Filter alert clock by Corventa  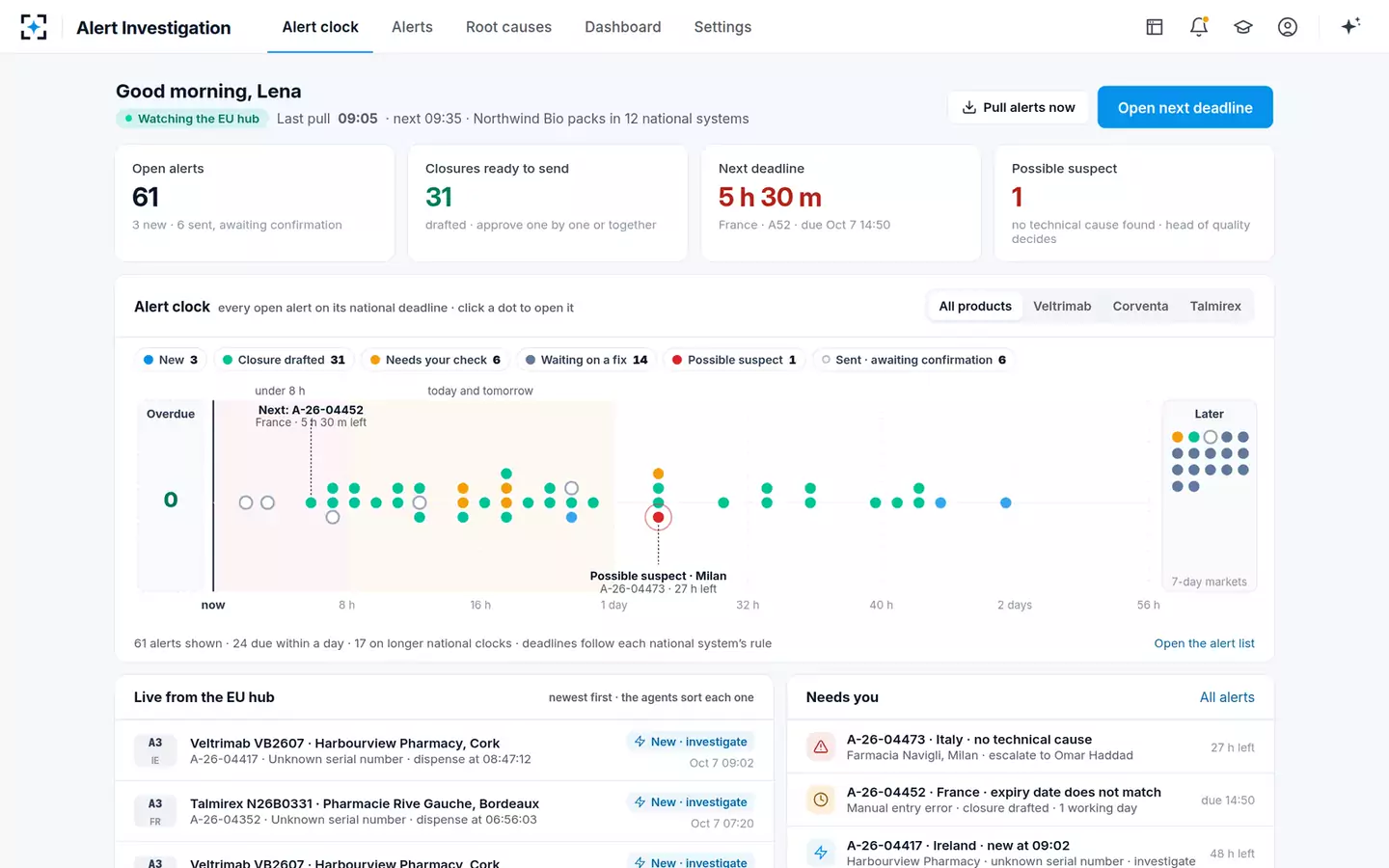(x=1140, y=306)
